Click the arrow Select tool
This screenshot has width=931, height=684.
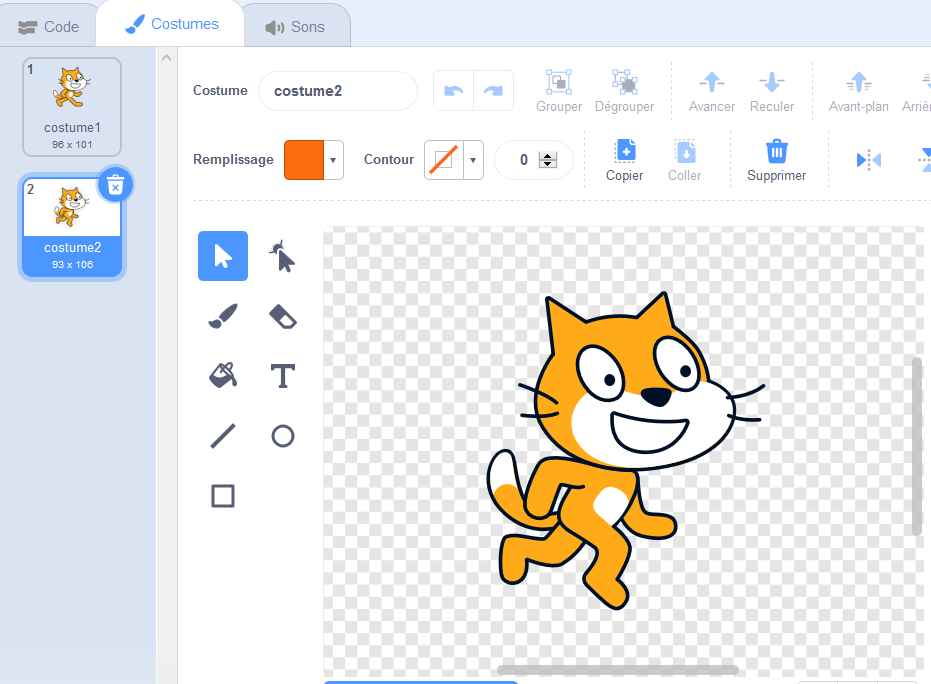[x=223, y=257]
